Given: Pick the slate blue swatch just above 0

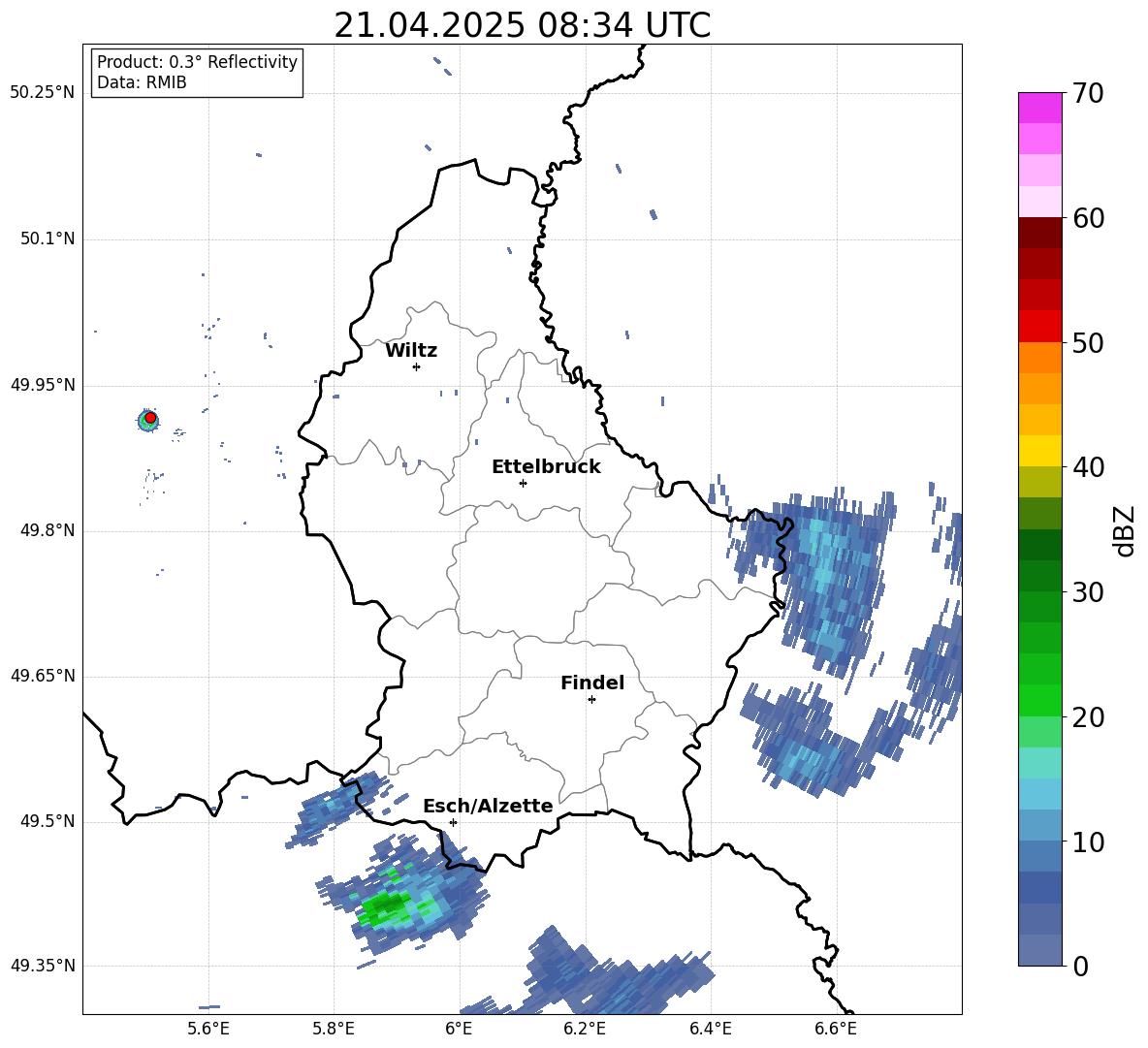Looking at the screenshot, I should tap(1039, 951).
